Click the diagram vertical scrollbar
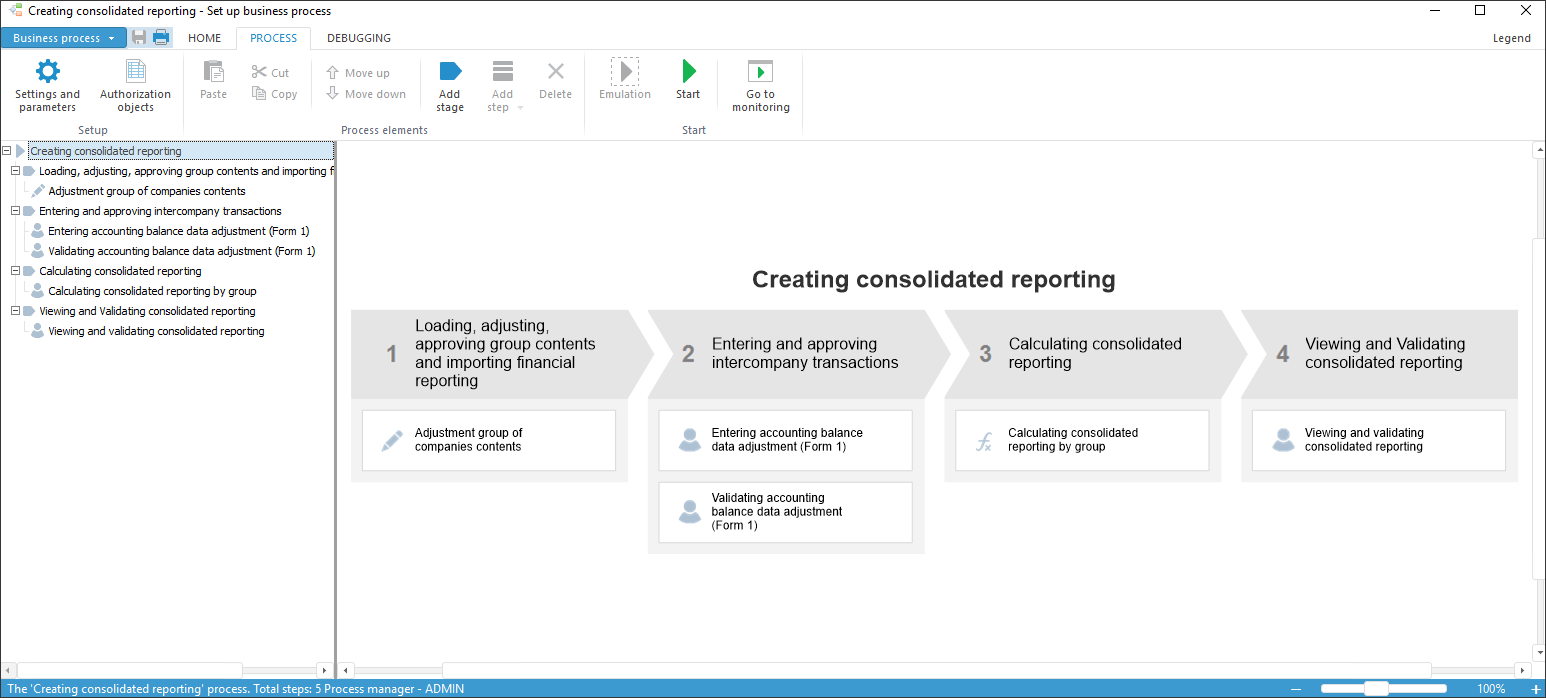The width and height of the screenshot is (1546, 698). 1539,408
